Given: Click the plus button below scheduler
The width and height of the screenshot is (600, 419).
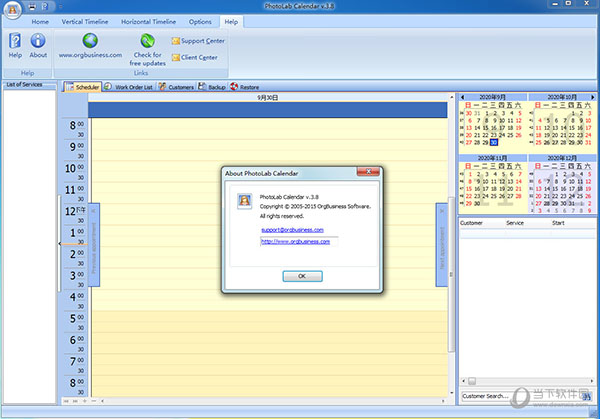Looking at the screenshot, I should (x=85, y=401).
